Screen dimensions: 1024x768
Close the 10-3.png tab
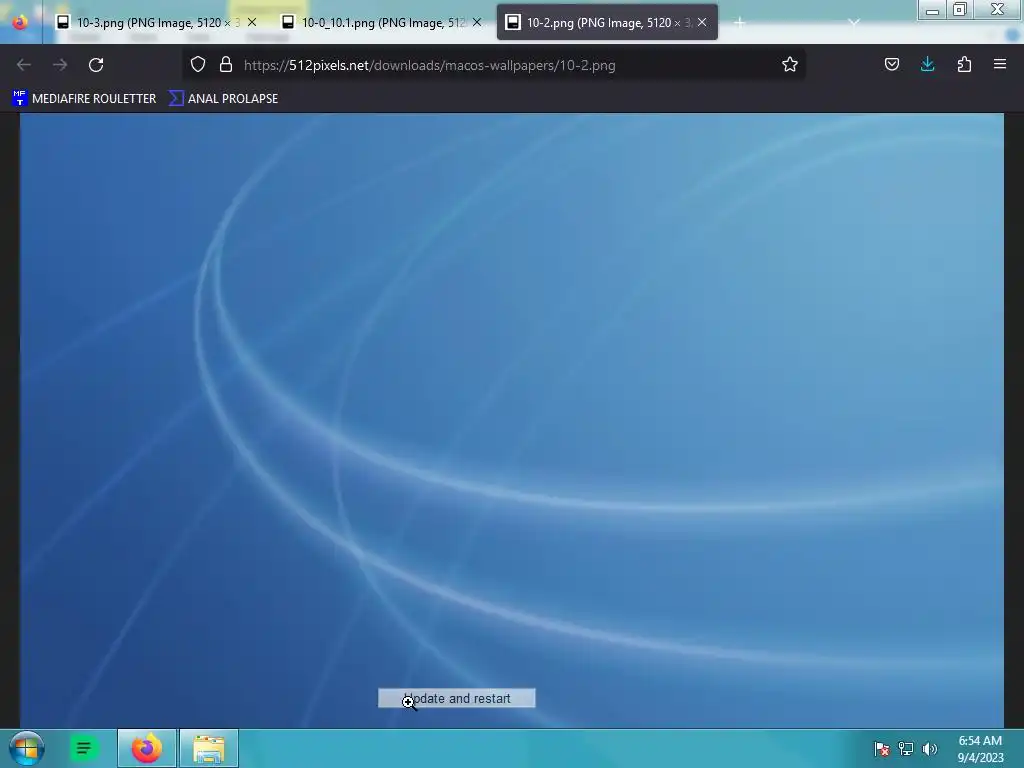[252, 22]
